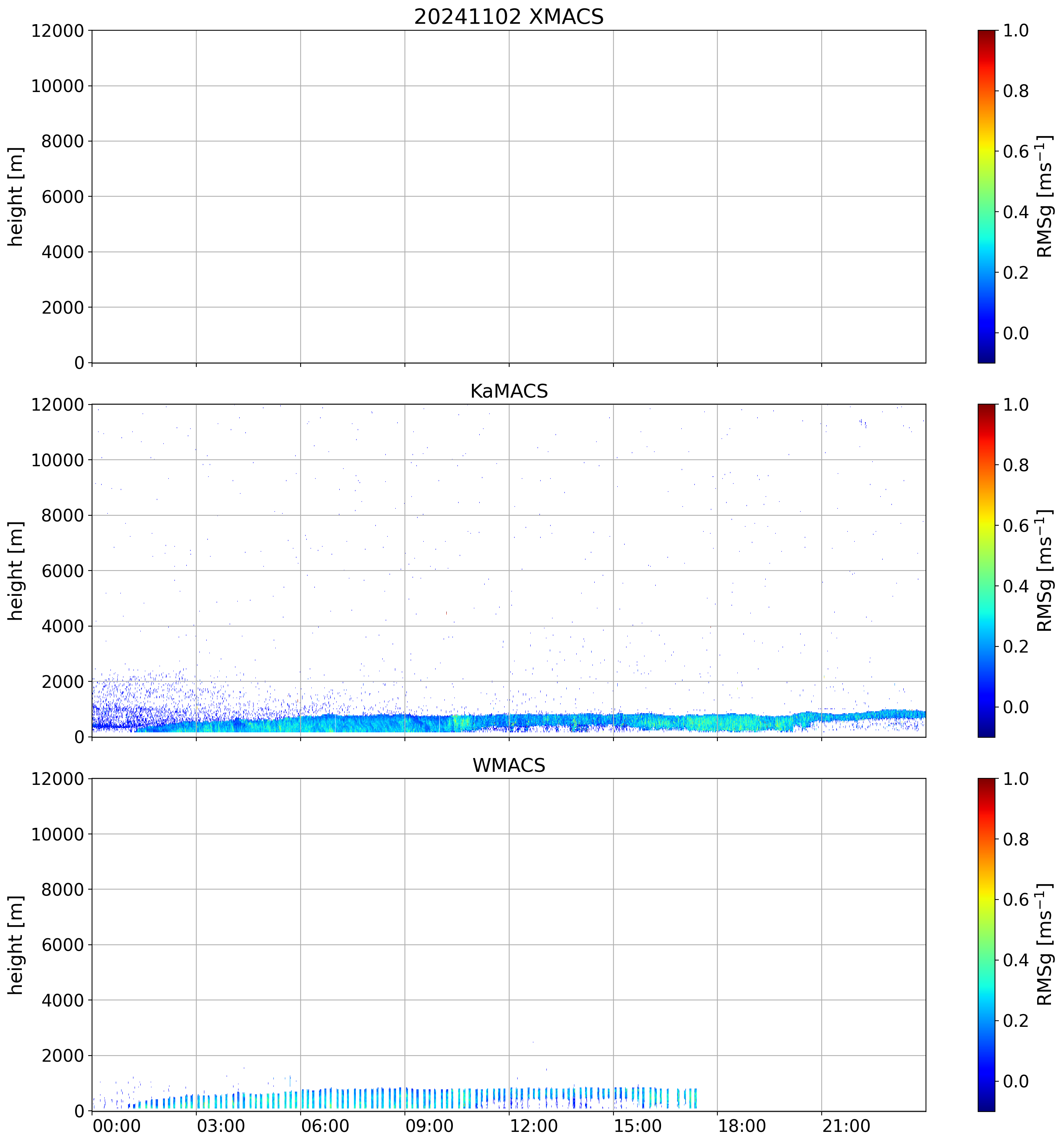Viewport: 1064px width, 1143px height.
Task: Click the 09:00 time axis label
Action: pyautogui.click(x=429, y=1126)
